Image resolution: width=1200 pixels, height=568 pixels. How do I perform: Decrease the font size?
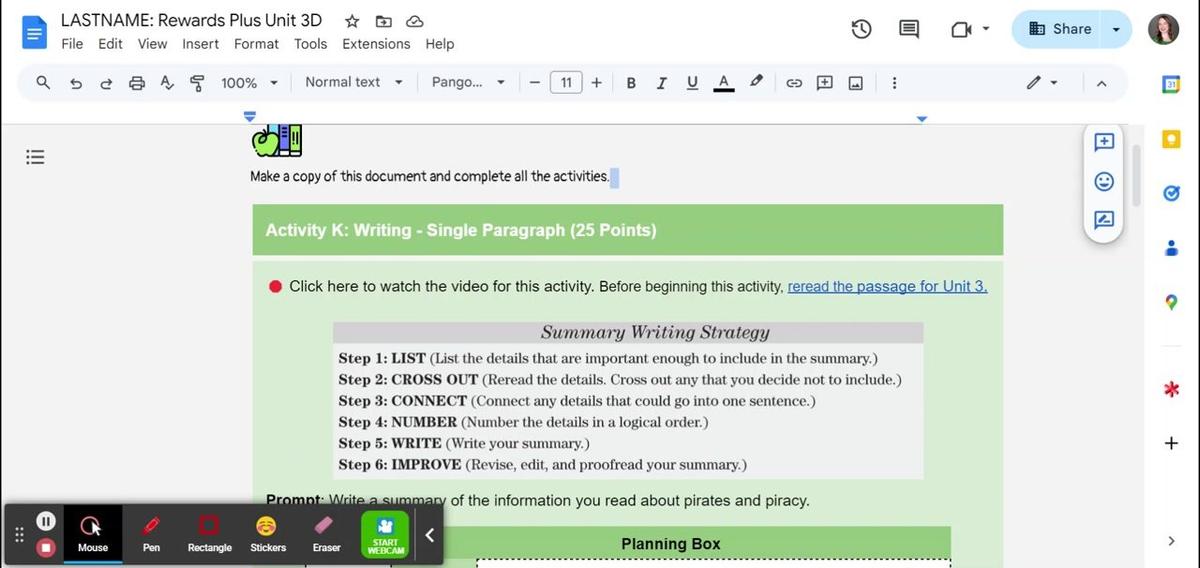tap(535, 83)
